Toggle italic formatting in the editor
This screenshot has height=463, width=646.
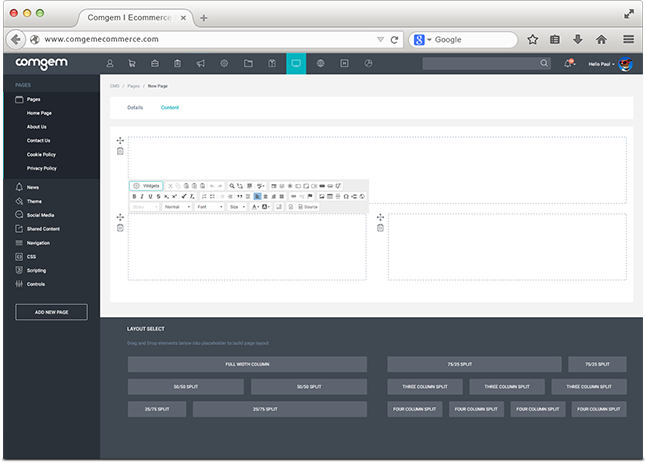pyautogui.click(x=142, y=196)
